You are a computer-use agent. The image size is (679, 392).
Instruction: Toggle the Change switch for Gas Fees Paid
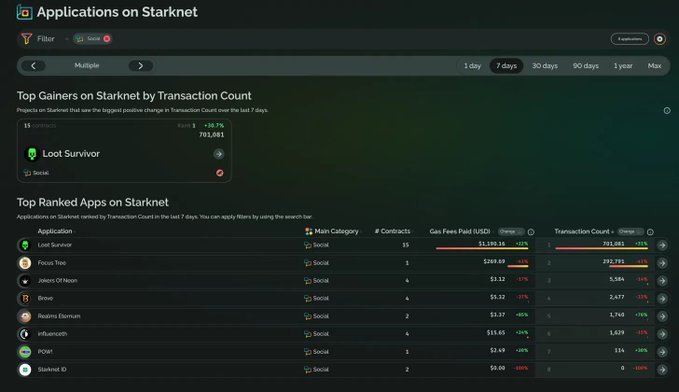(511, 232)
